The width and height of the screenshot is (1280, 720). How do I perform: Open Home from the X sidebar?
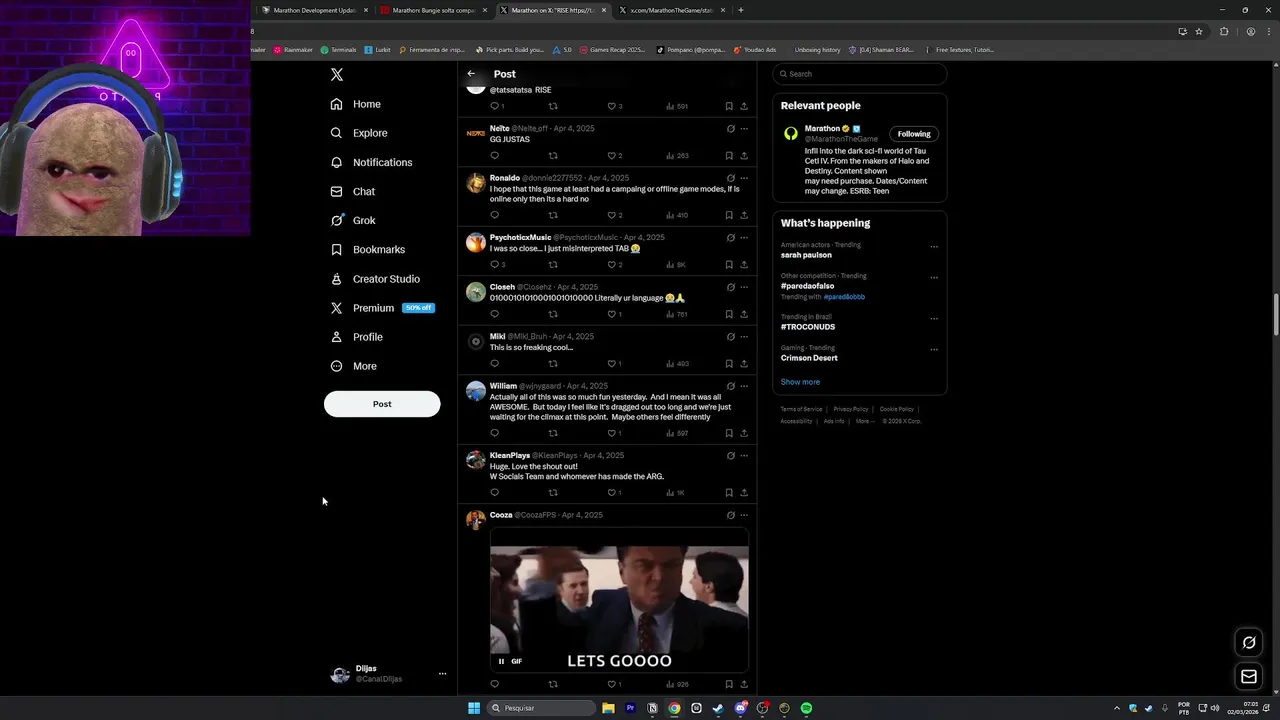click(356, 104)
